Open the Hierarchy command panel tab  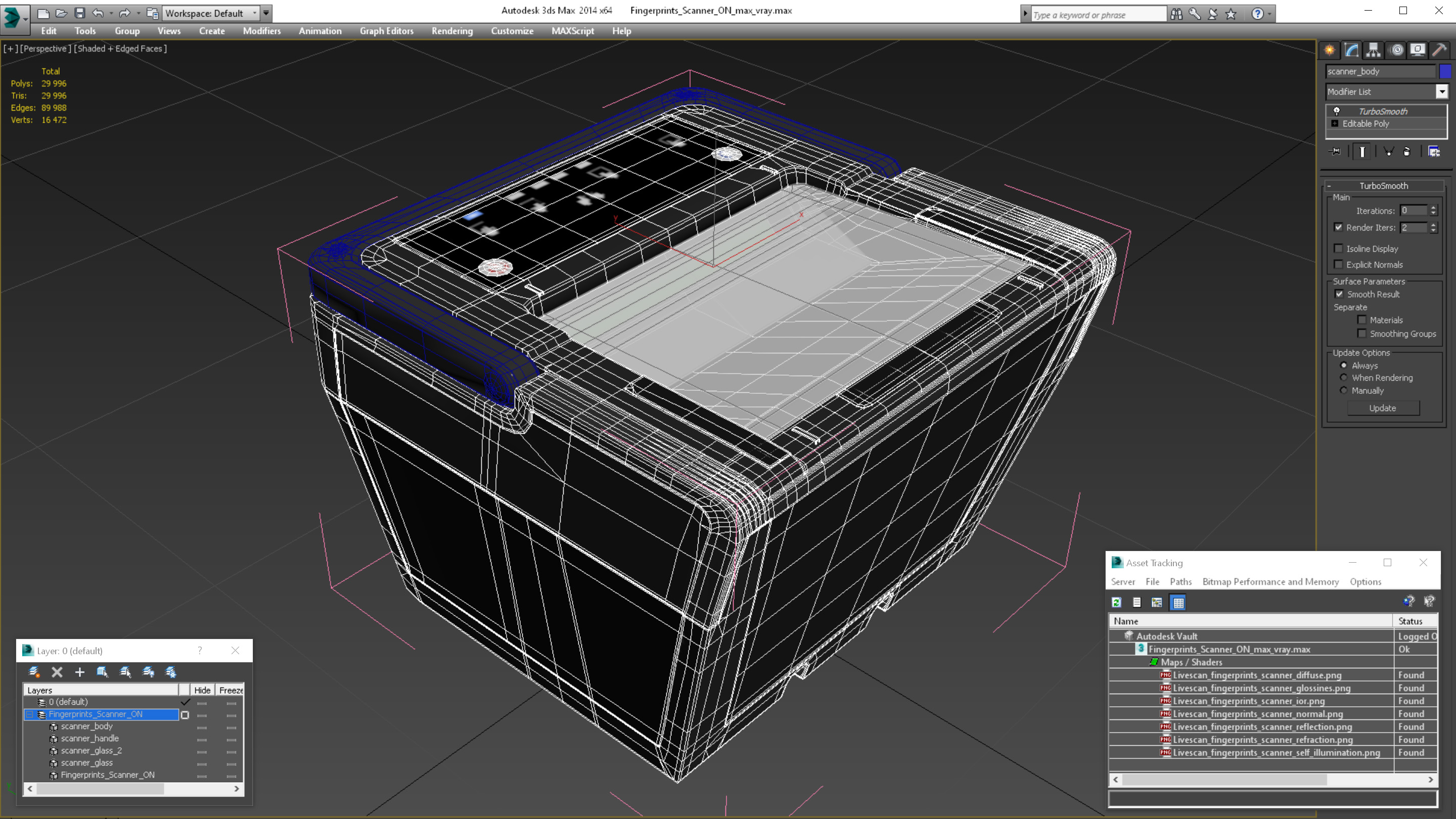point(1374,50)
